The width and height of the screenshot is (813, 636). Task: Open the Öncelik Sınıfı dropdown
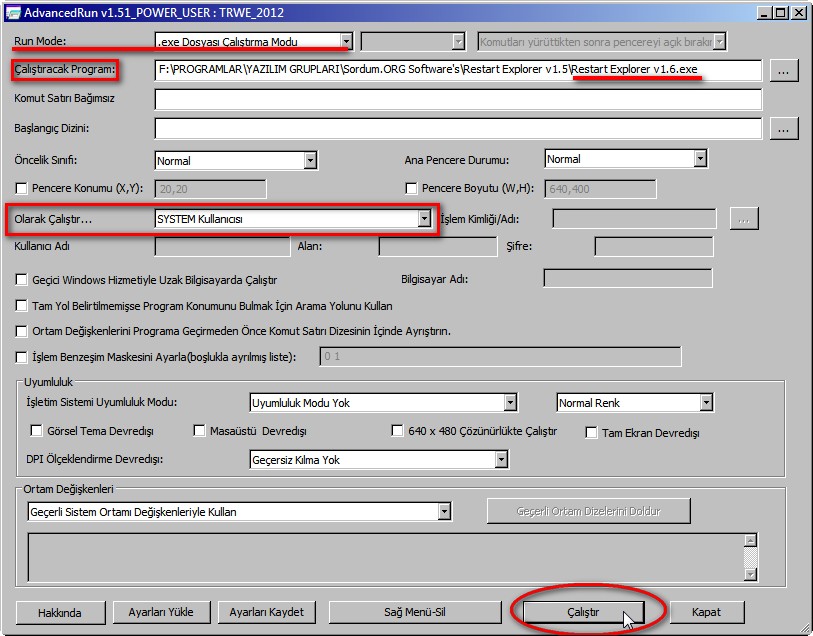(x=236, y=161)
